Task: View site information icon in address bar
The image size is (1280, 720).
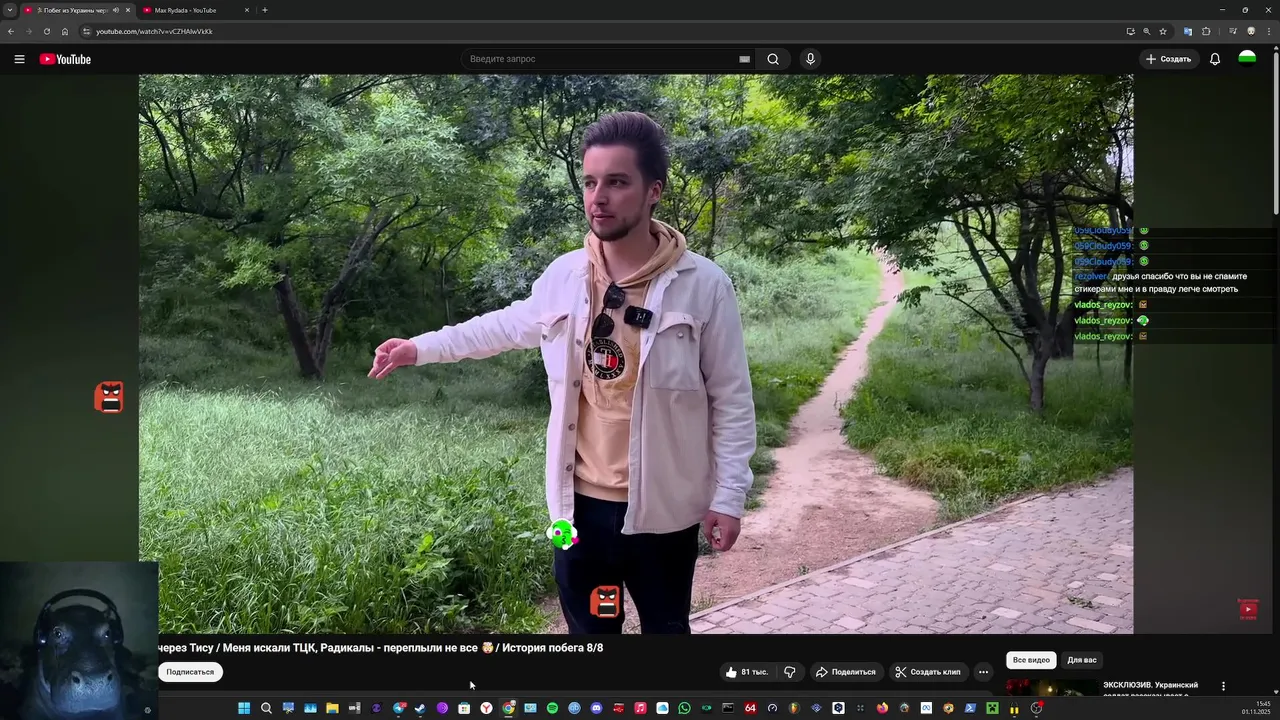Action: tap(86, 31)
